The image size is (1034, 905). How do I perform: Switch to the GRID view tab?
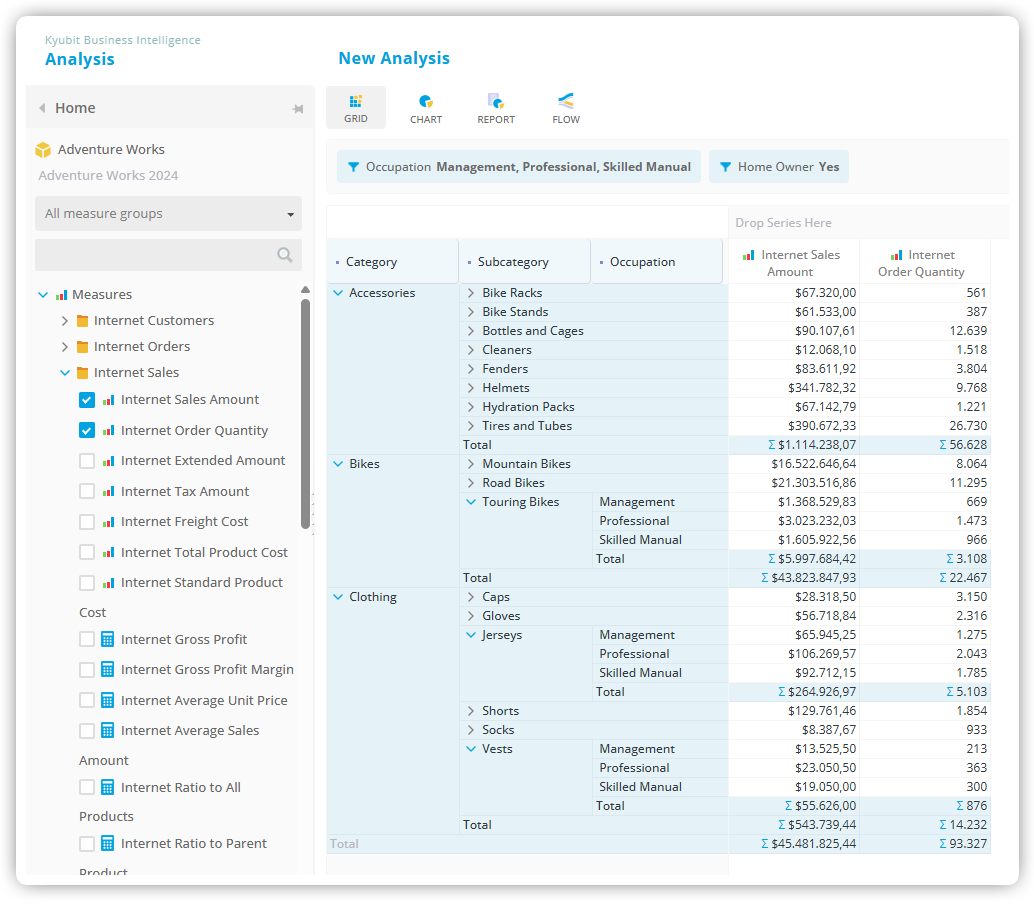click(356, 109)
